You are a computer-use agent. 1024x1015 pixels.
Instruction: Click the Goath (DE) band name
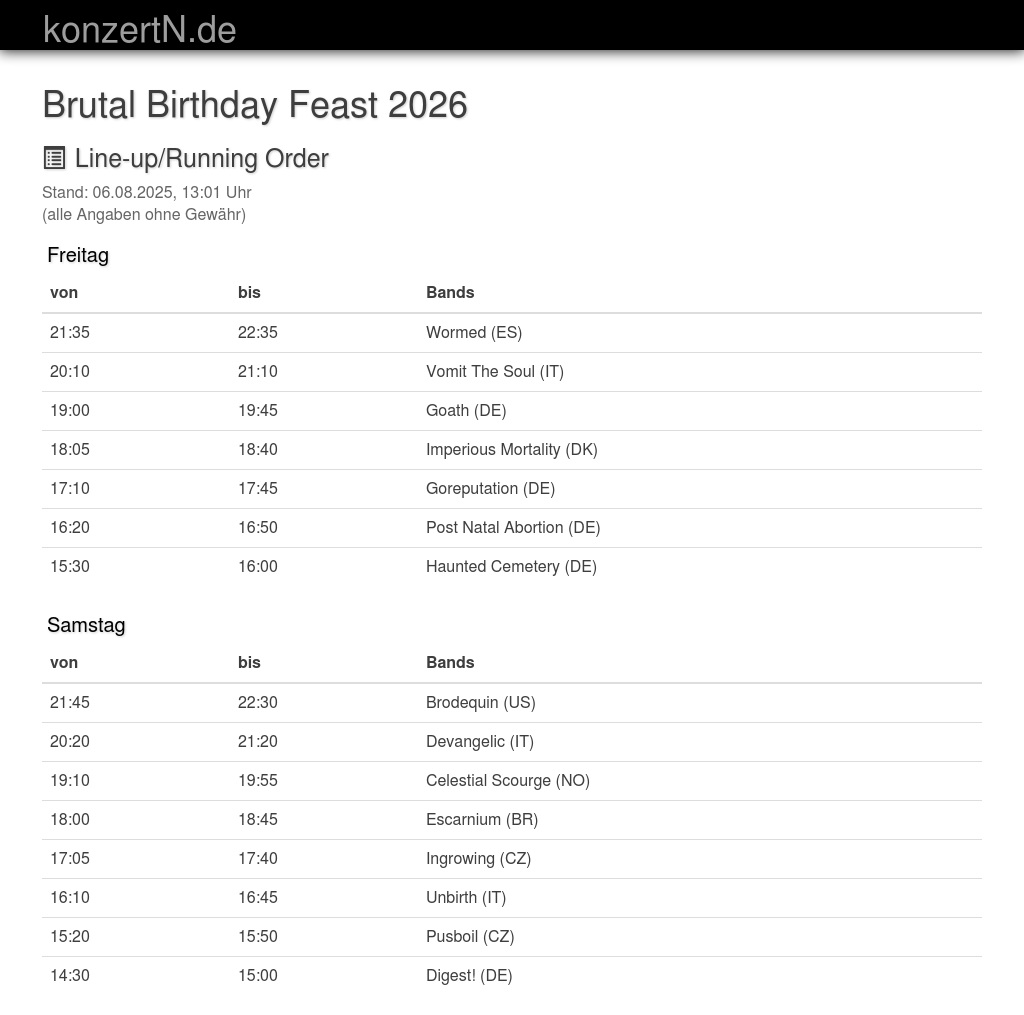[466, 410]
